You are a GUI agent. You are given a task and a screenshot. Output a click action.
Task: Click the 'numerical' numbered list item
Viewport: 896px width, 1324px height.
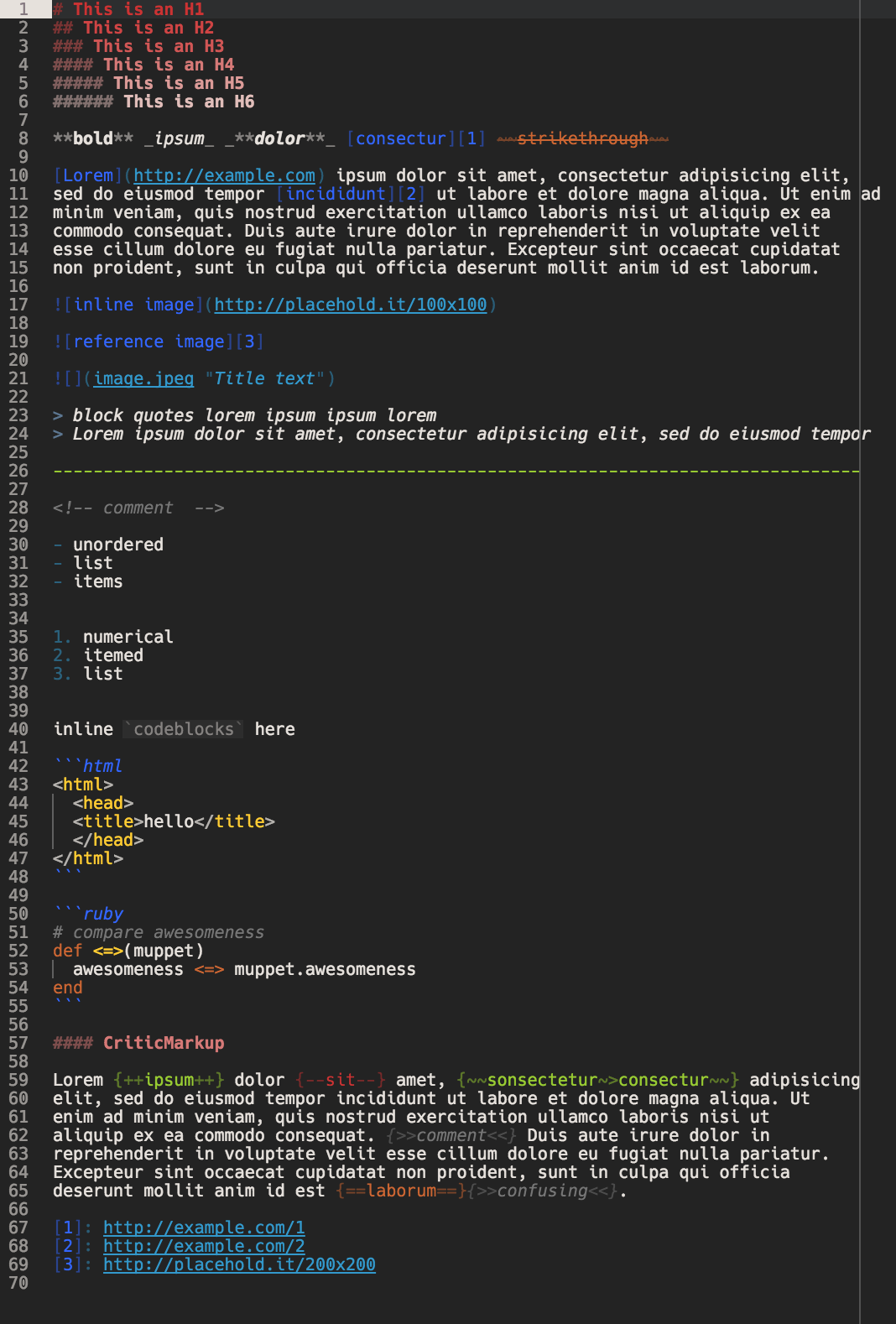(x=128, y=637)
